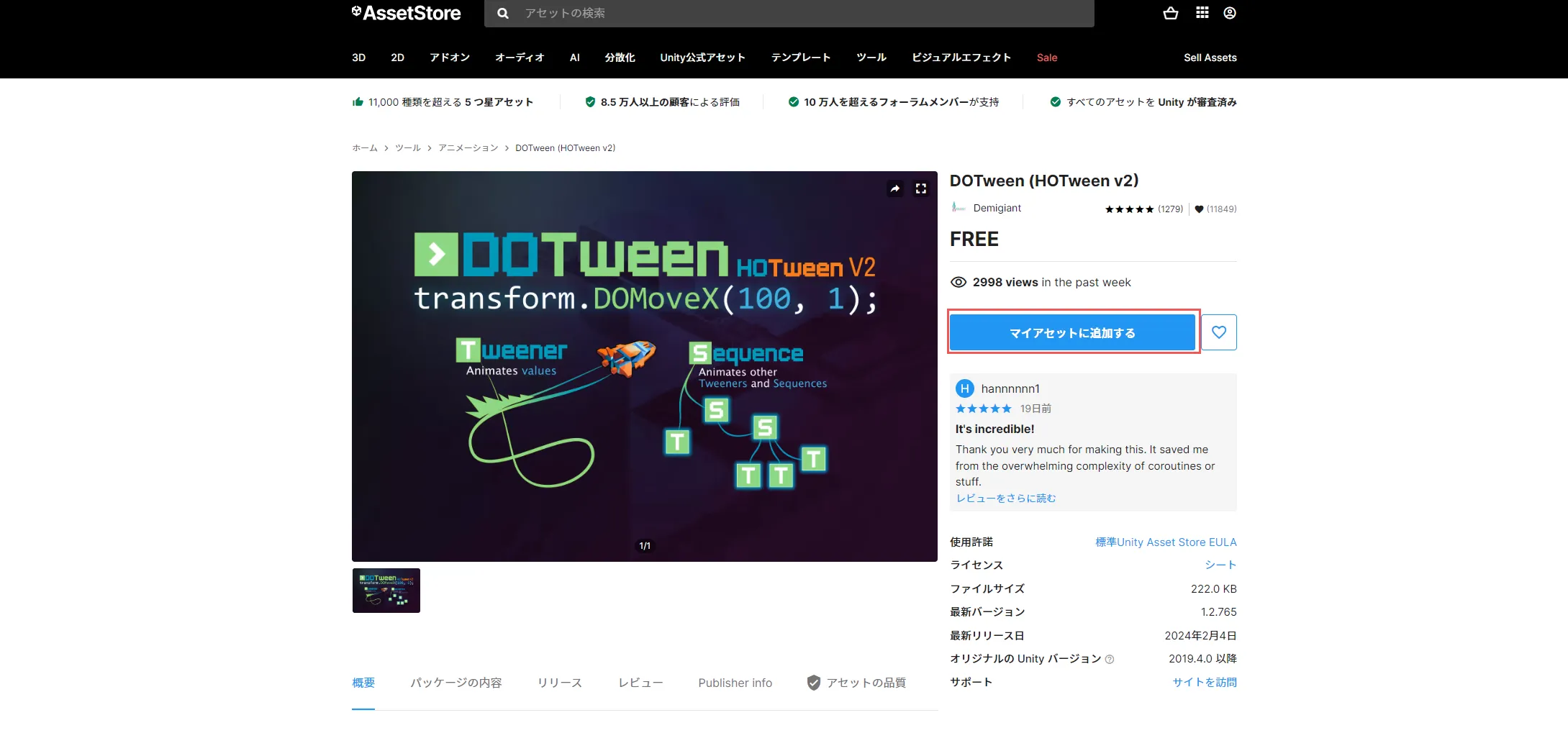Open 標準Unity Asset Store EULA link
Image resolution: width=1568 pixels, height=733 pixels.
coord(1165,542)
